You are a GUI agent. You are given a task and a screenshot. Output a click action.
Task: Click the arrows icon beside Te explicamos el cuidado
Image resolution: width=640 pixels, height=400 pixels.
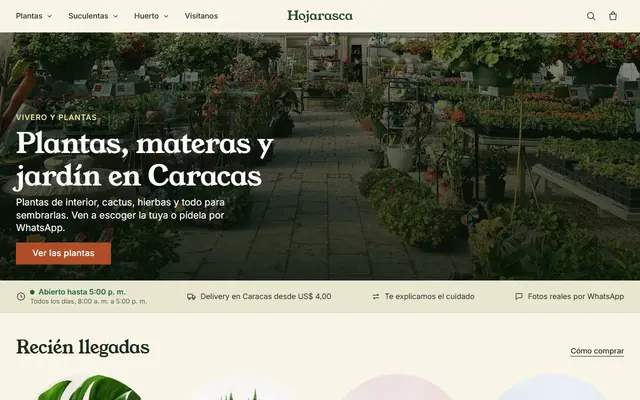tap(376, 297)
